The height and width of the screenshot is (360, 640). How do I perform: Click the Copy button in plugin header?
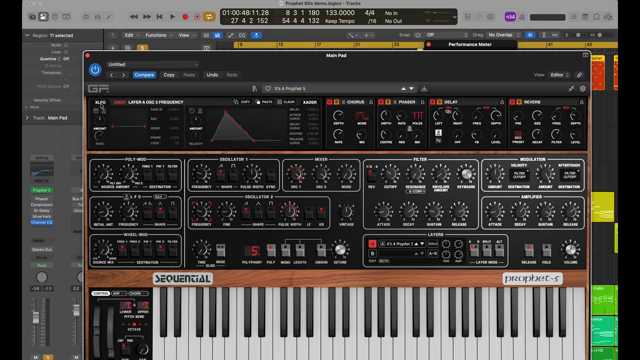(x=169, y=75)
